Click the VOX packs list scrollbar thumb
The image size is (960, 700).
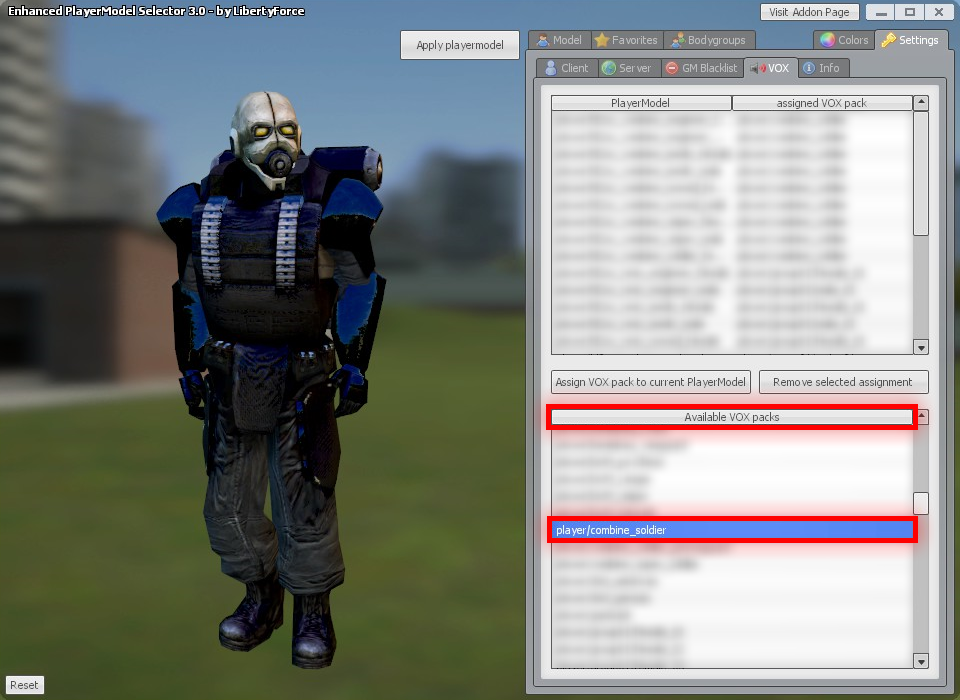pos(921,503)
